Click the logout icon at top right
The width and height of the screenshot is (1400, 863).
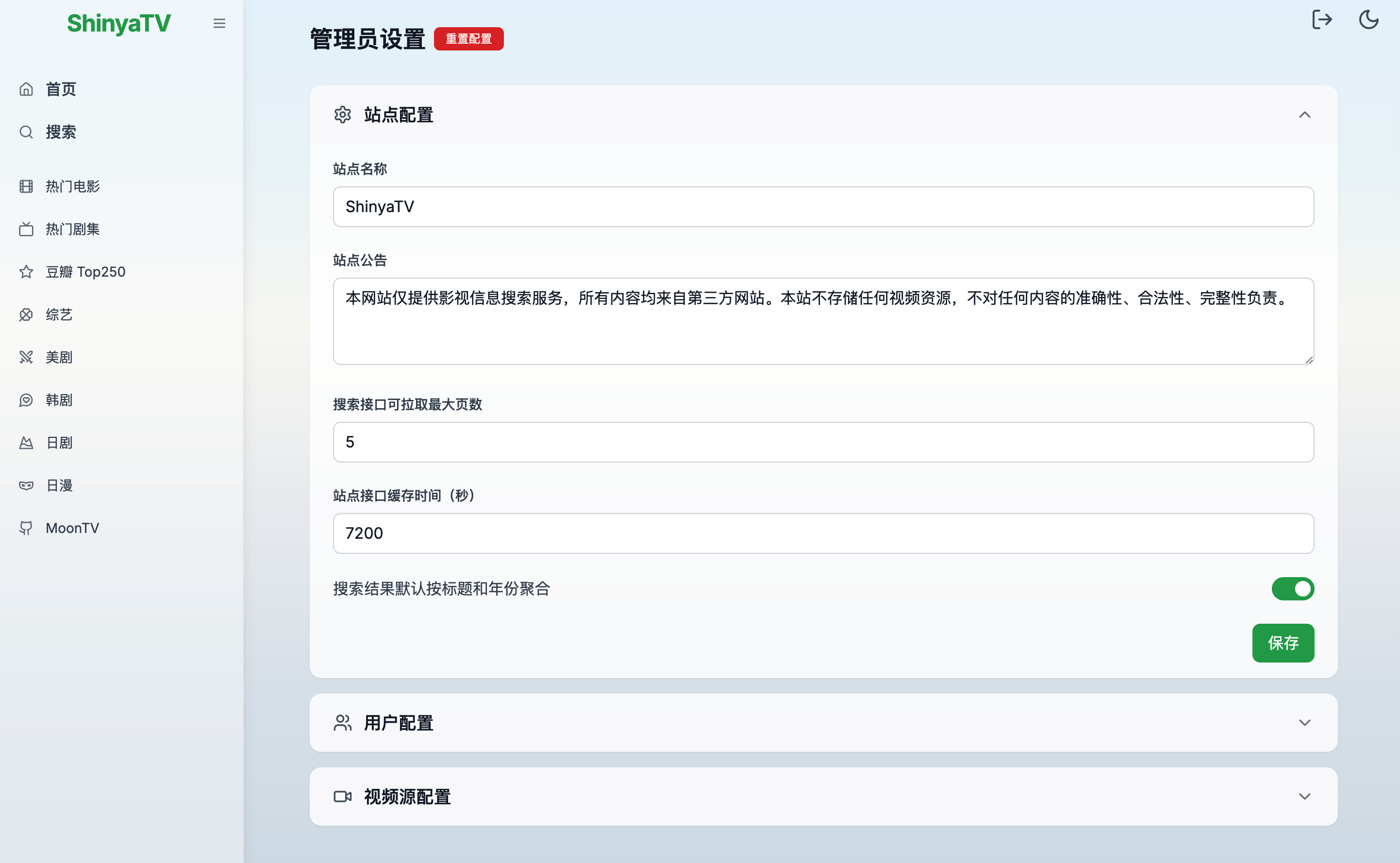(1322, 19)
